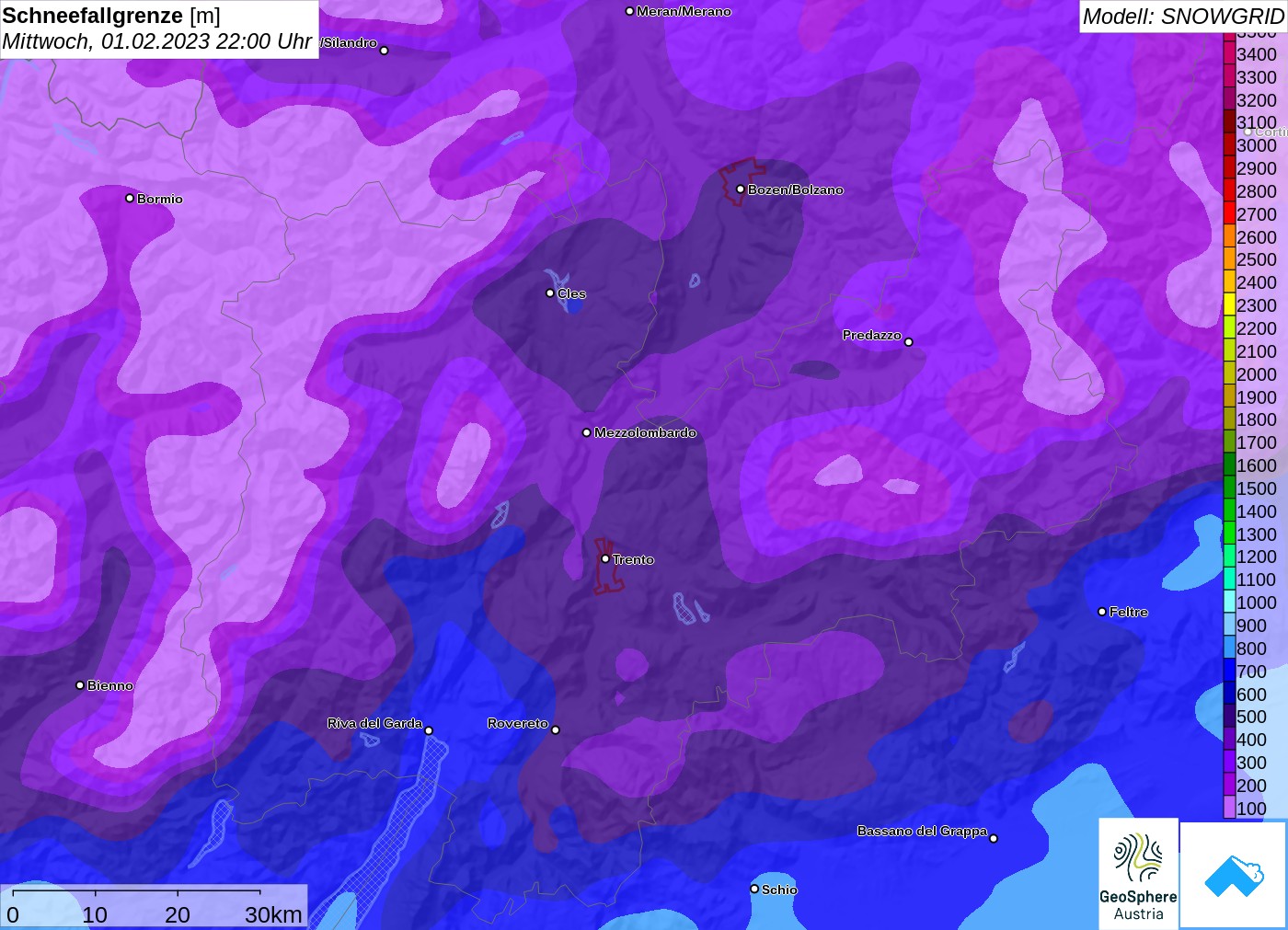Screen dimensions: 1288x930
Task: Click the 3000 legend value label
Action: point(1257,145)
